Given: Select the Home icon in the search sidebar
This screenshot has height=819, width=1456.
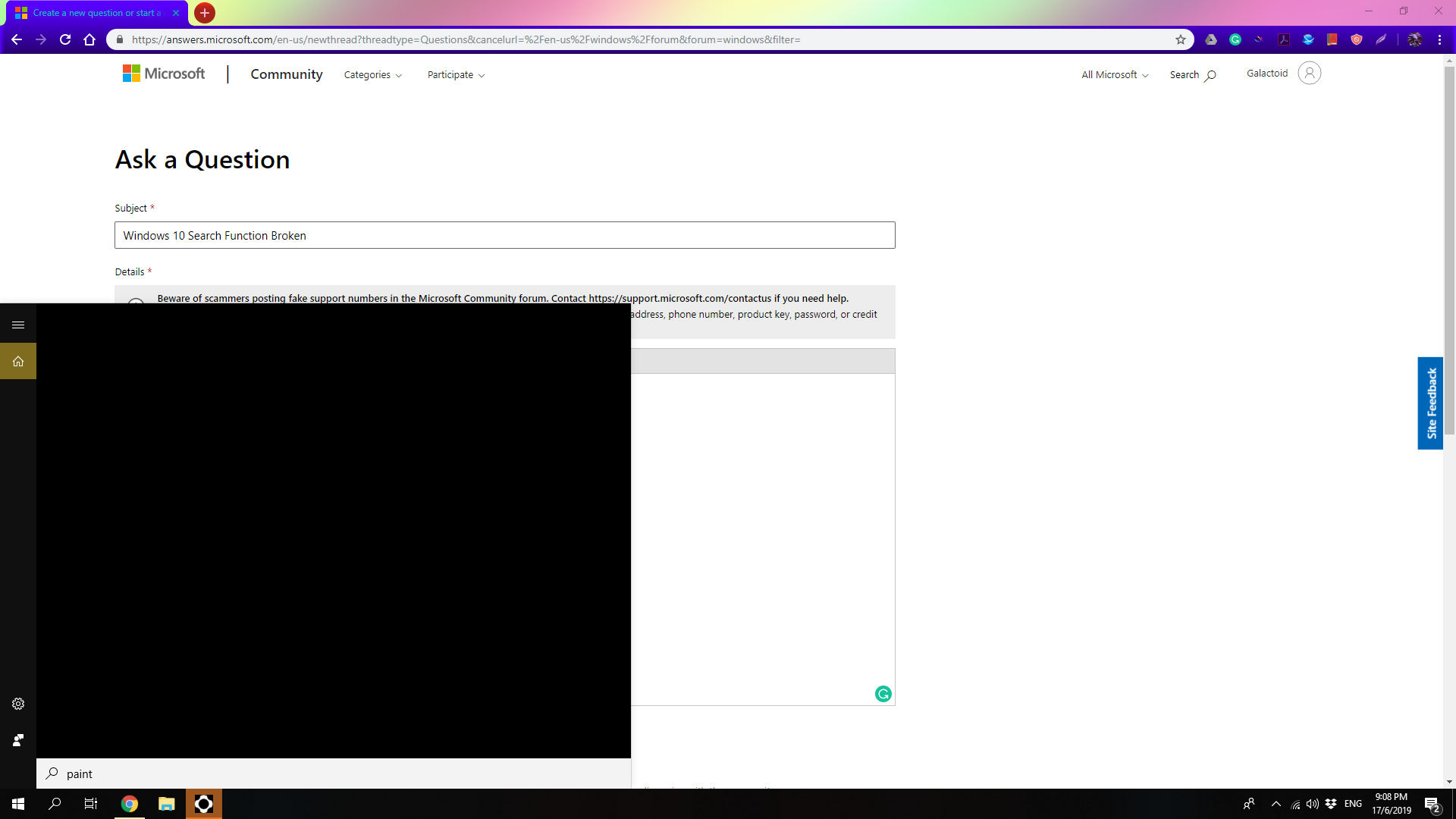Looking at the screenshot, I should (17, 361).
